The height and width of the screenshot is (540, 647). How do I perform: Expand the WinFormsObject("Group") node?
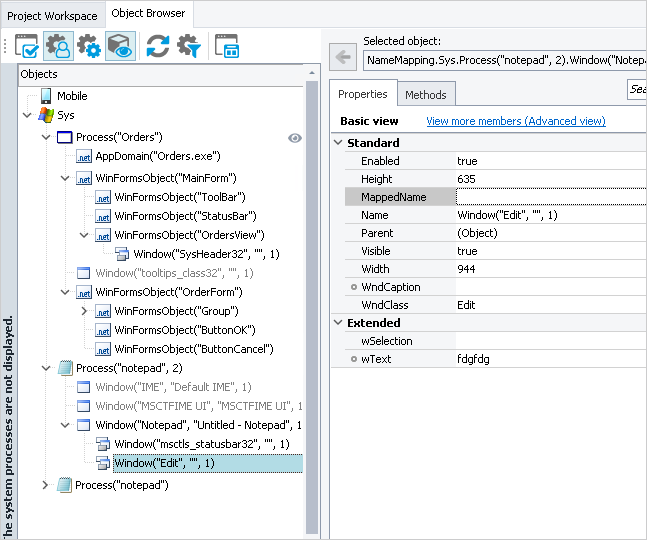click(x=84, y=311)
